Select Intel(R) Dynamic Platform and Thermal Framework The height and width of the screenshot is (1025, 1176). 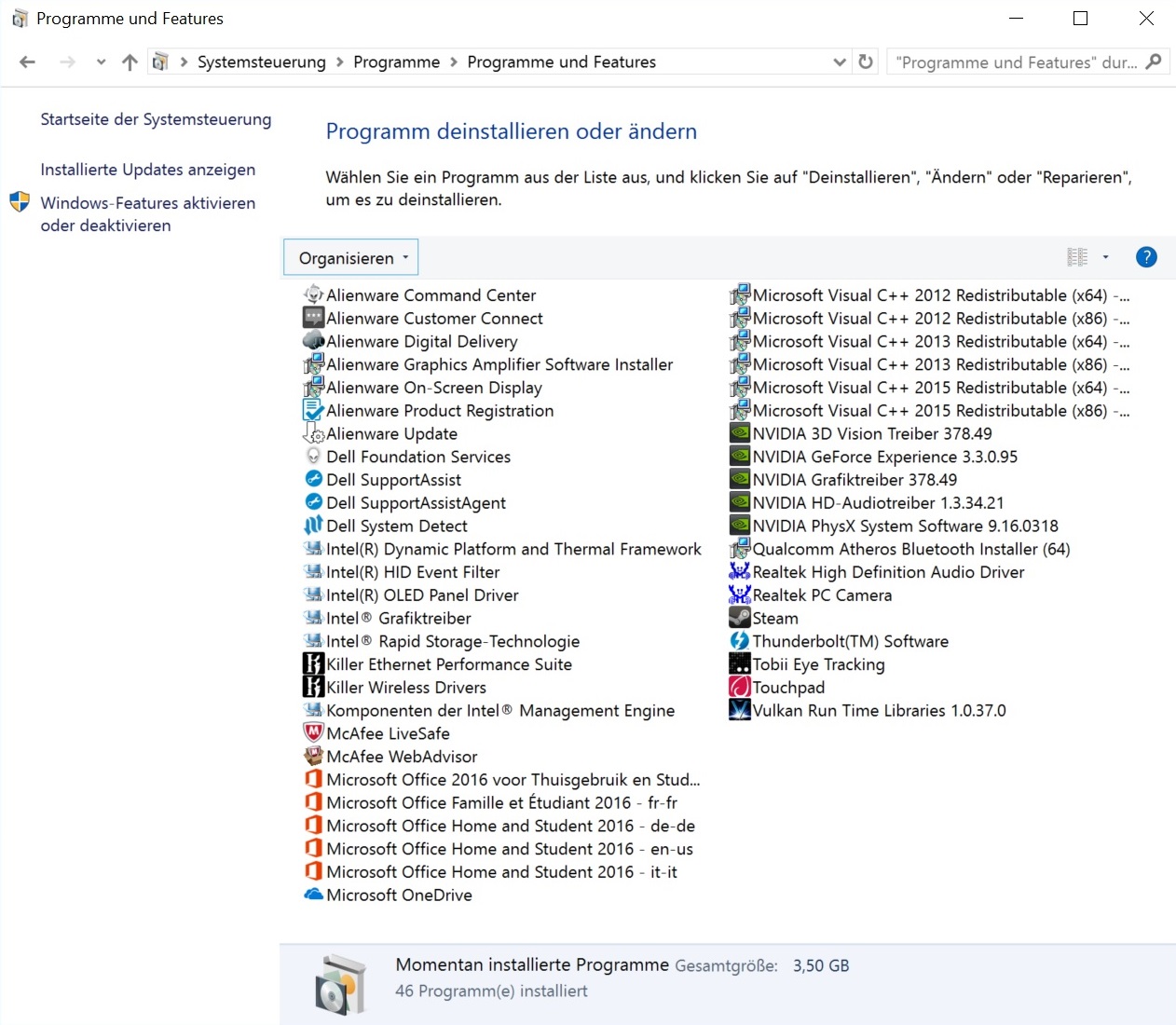[x=502, y=549]
